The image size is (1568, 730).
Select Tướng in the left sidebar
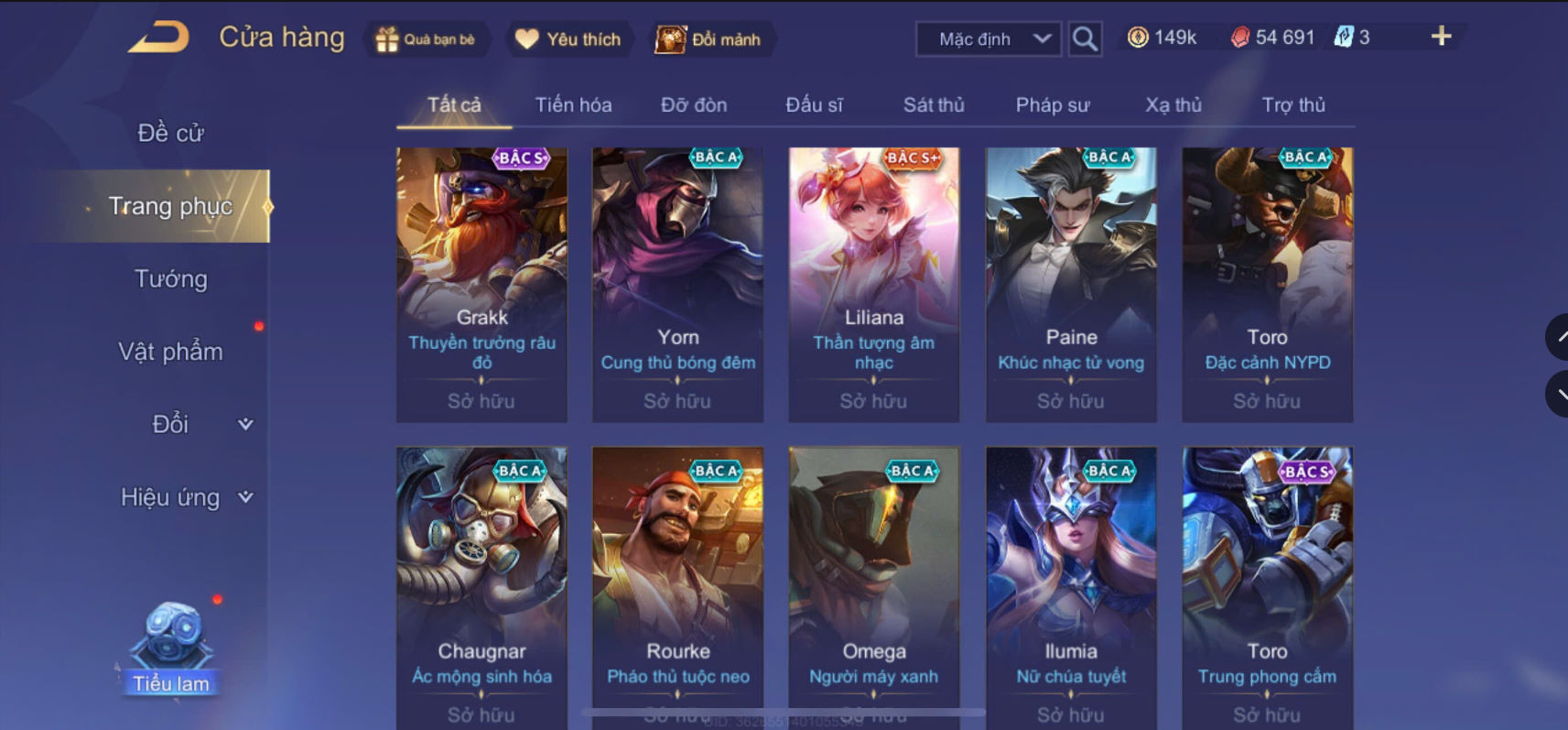[171, 278]
